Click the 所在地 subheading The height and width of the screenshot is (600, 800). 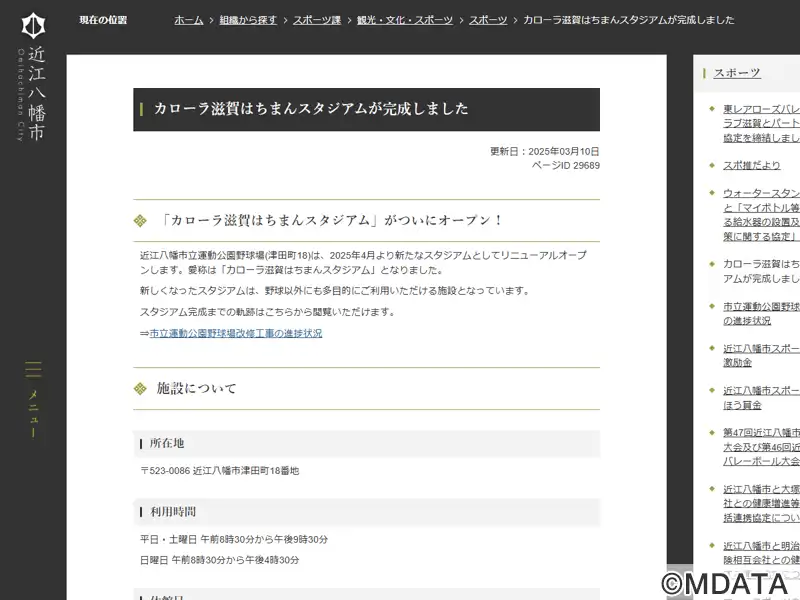[x=167, y=443]
